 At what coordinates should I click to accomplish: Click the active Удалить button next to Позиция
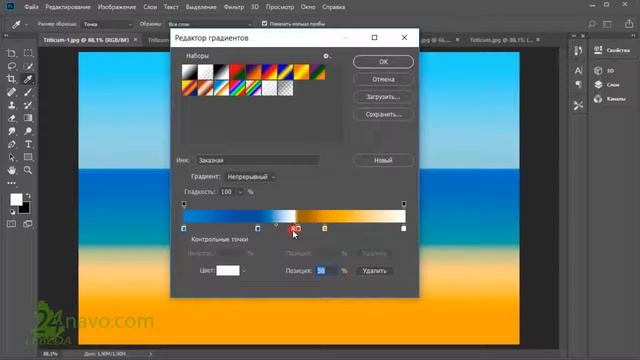374,271
